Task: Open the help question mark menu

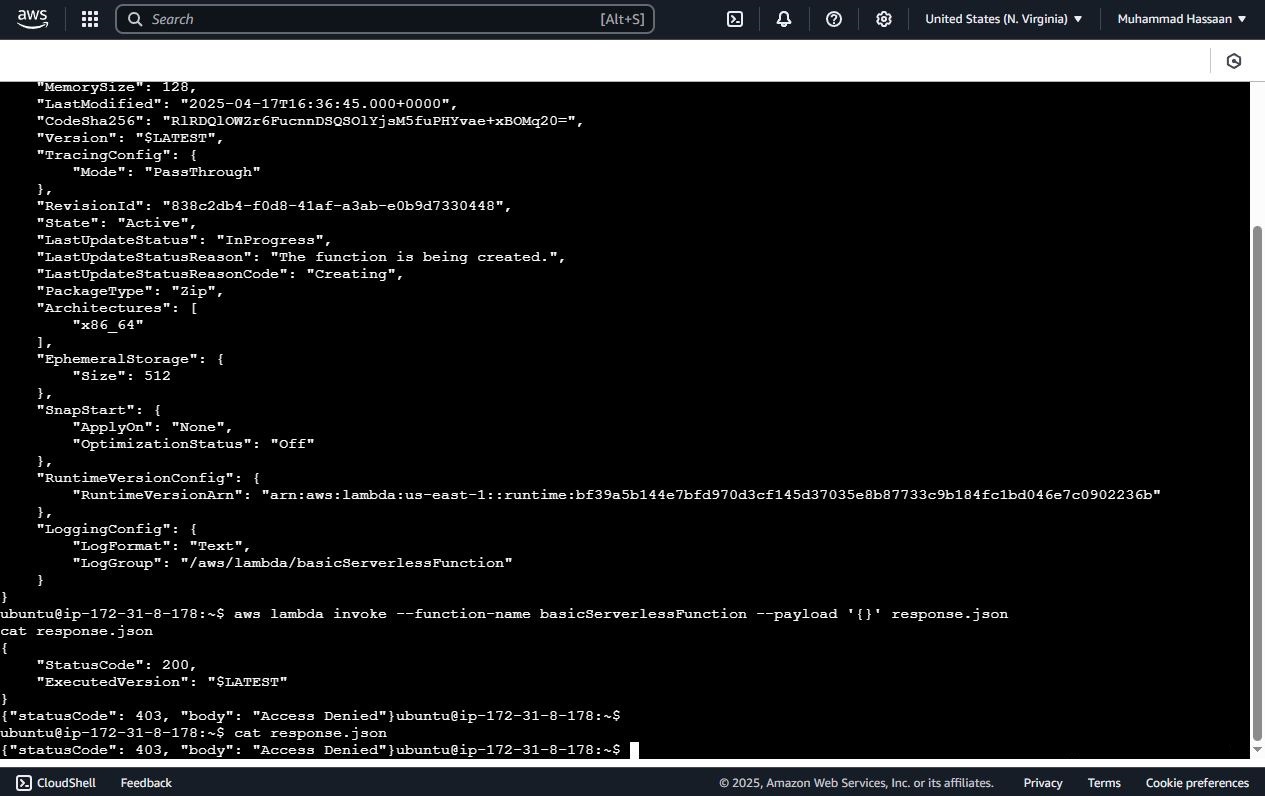Action: (834, 19)
